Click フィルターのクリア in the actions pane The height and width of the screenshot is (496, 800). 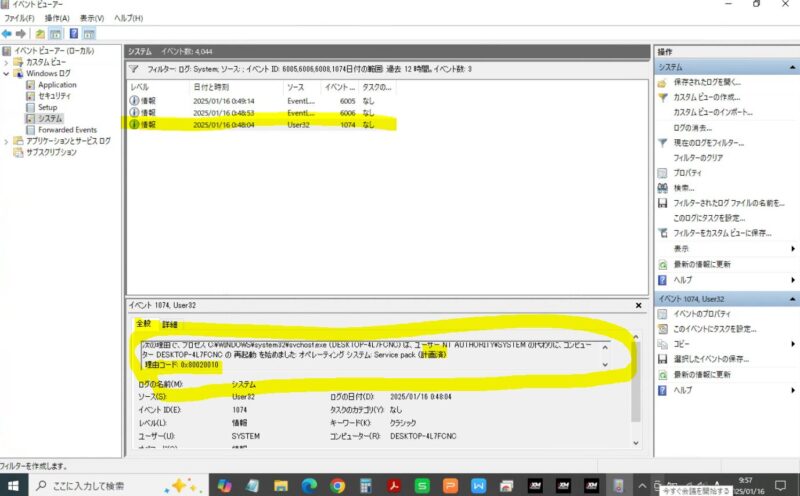[x=698, y=158]
